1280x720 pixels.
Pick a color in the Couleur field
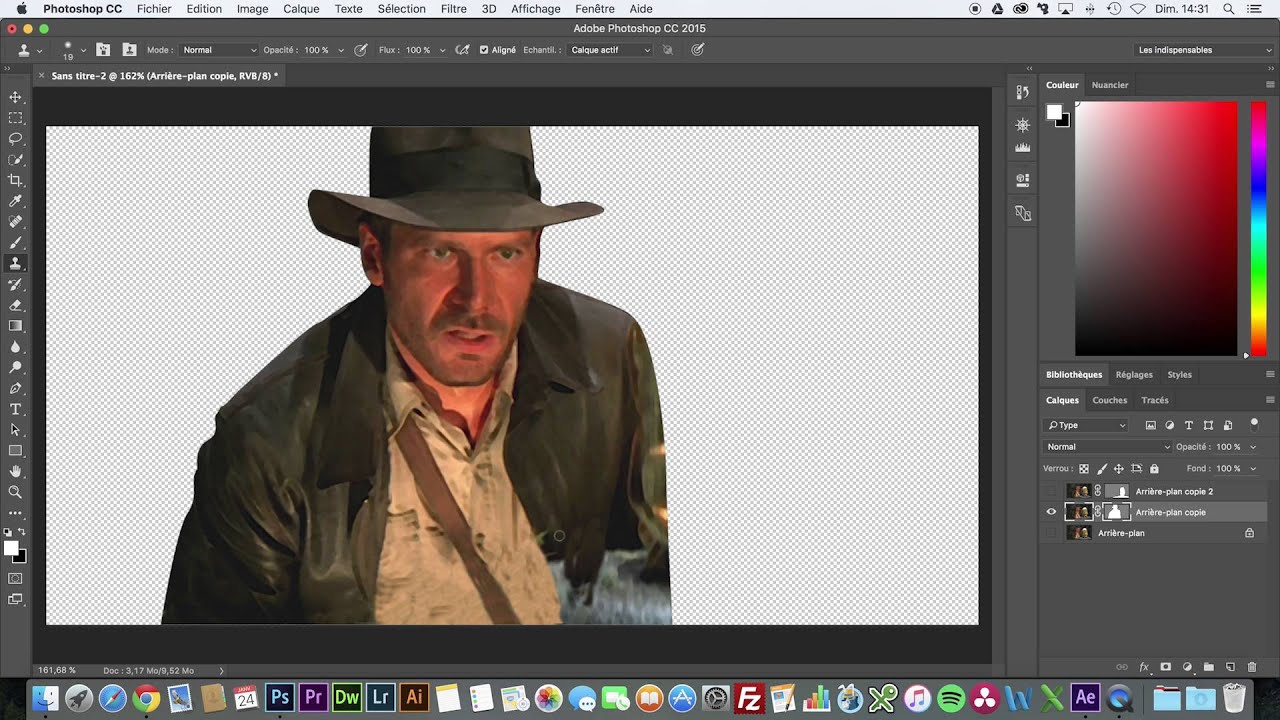click(x=1156, y=228)
